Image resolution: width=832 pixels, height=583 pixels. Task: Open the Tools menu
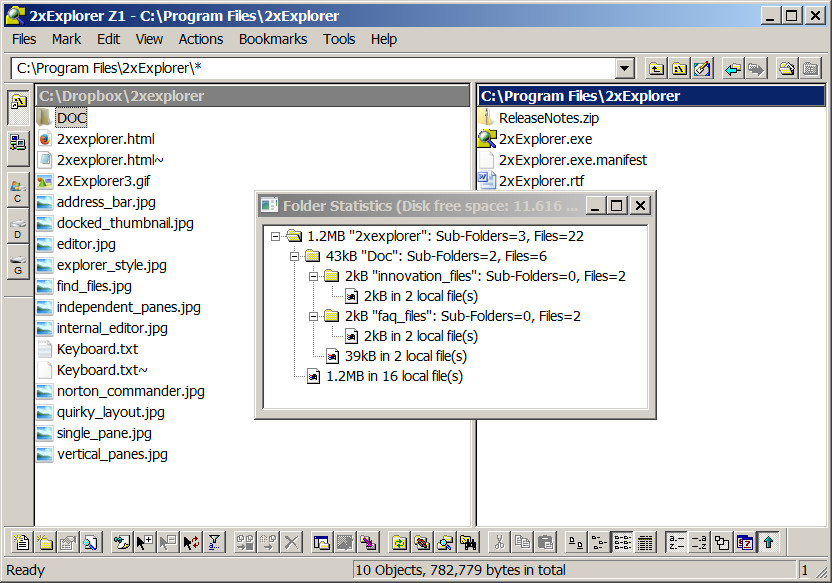tap(339, 39)
